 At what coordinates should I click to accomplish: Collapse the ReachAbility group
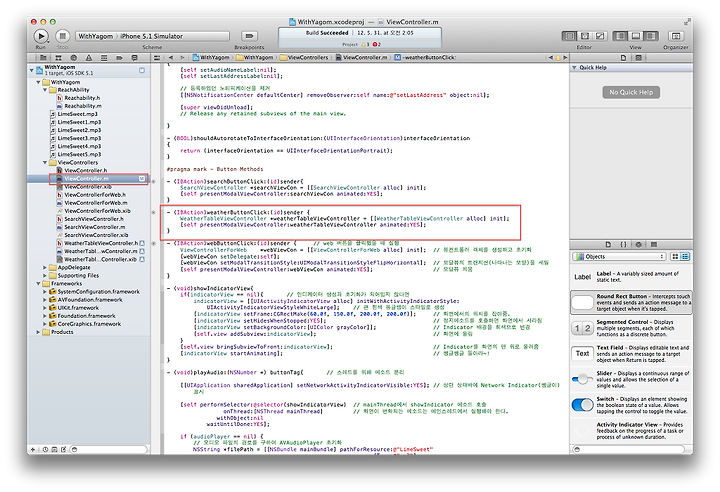[x=45, y=90]
